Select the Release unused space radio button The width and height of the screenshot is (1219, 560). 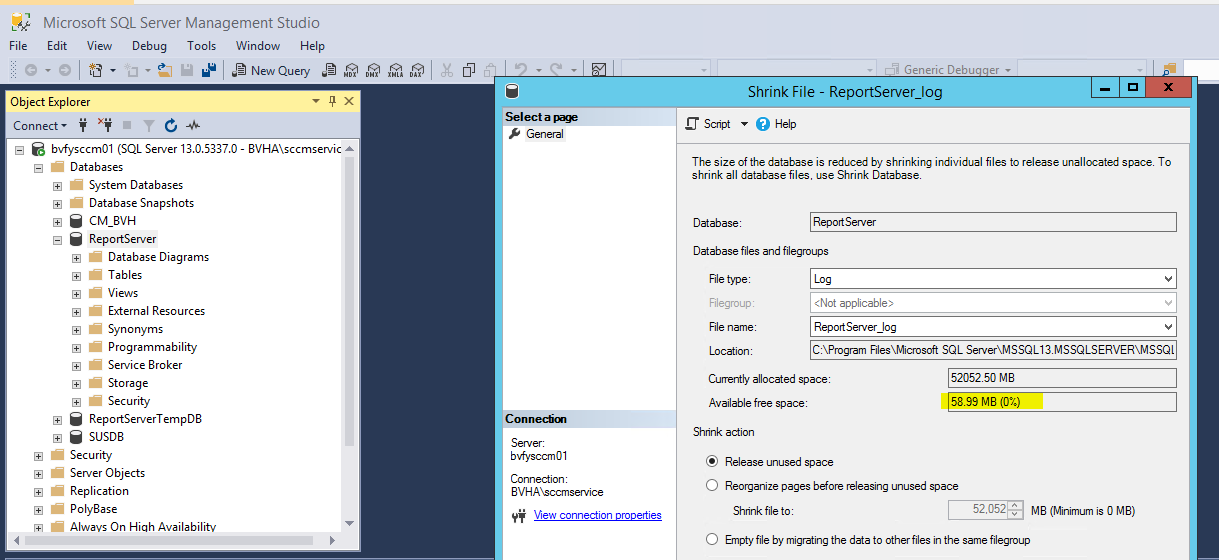pos(712,462)
